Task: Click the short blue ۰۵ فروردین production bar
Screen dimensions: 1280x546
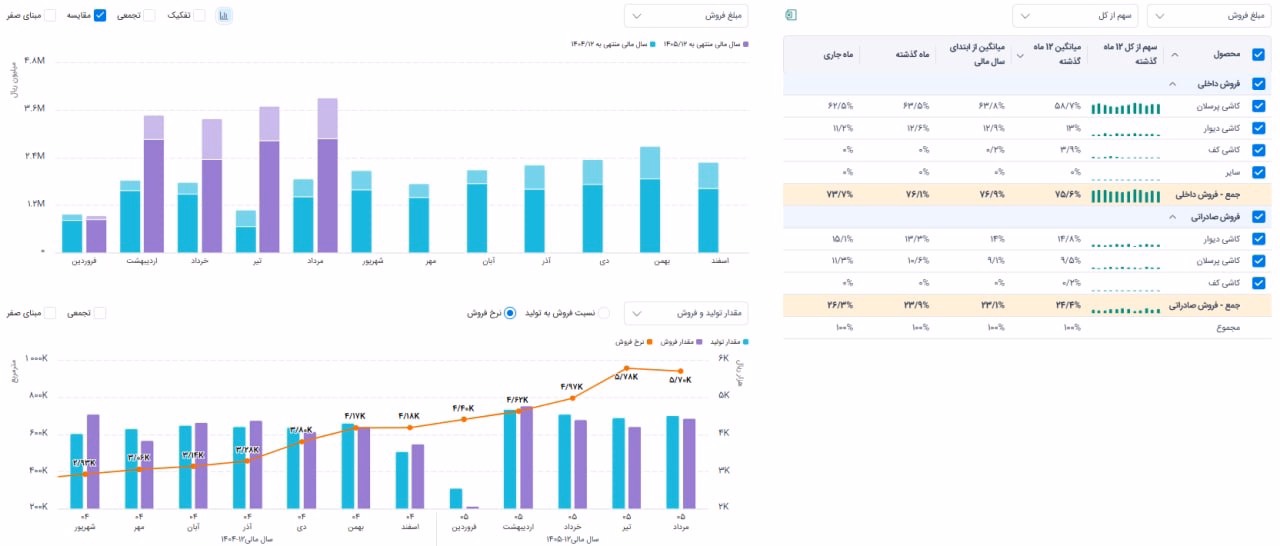Action: point(456,499)
